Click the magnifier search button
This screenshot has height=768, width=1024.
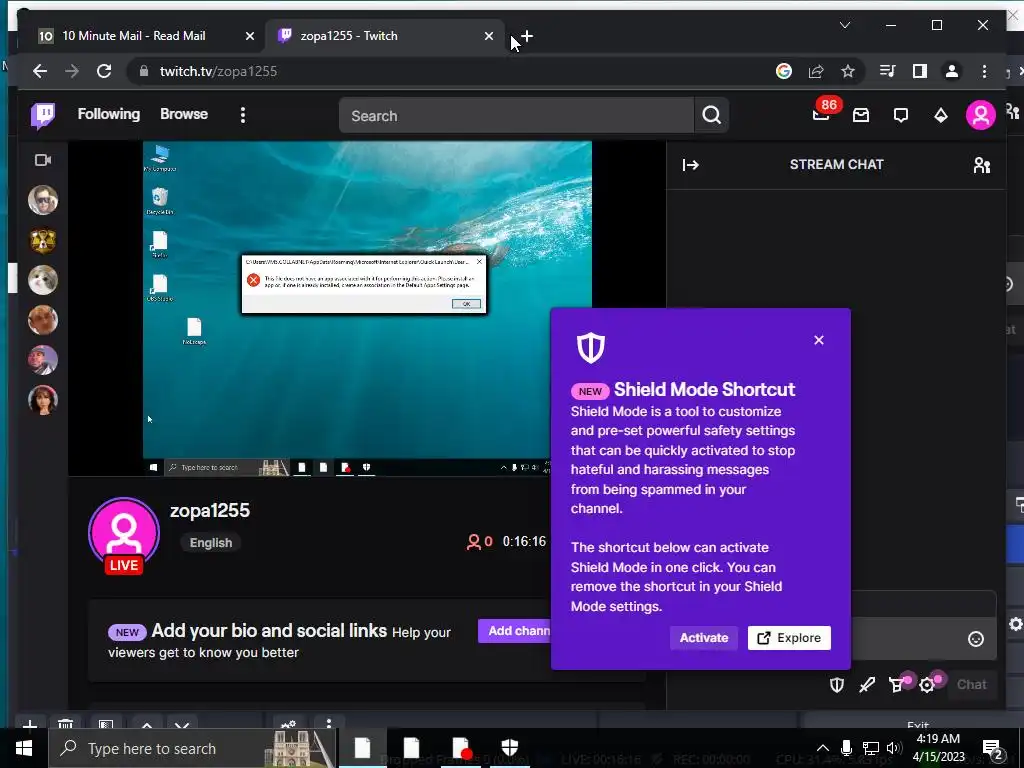711,116
